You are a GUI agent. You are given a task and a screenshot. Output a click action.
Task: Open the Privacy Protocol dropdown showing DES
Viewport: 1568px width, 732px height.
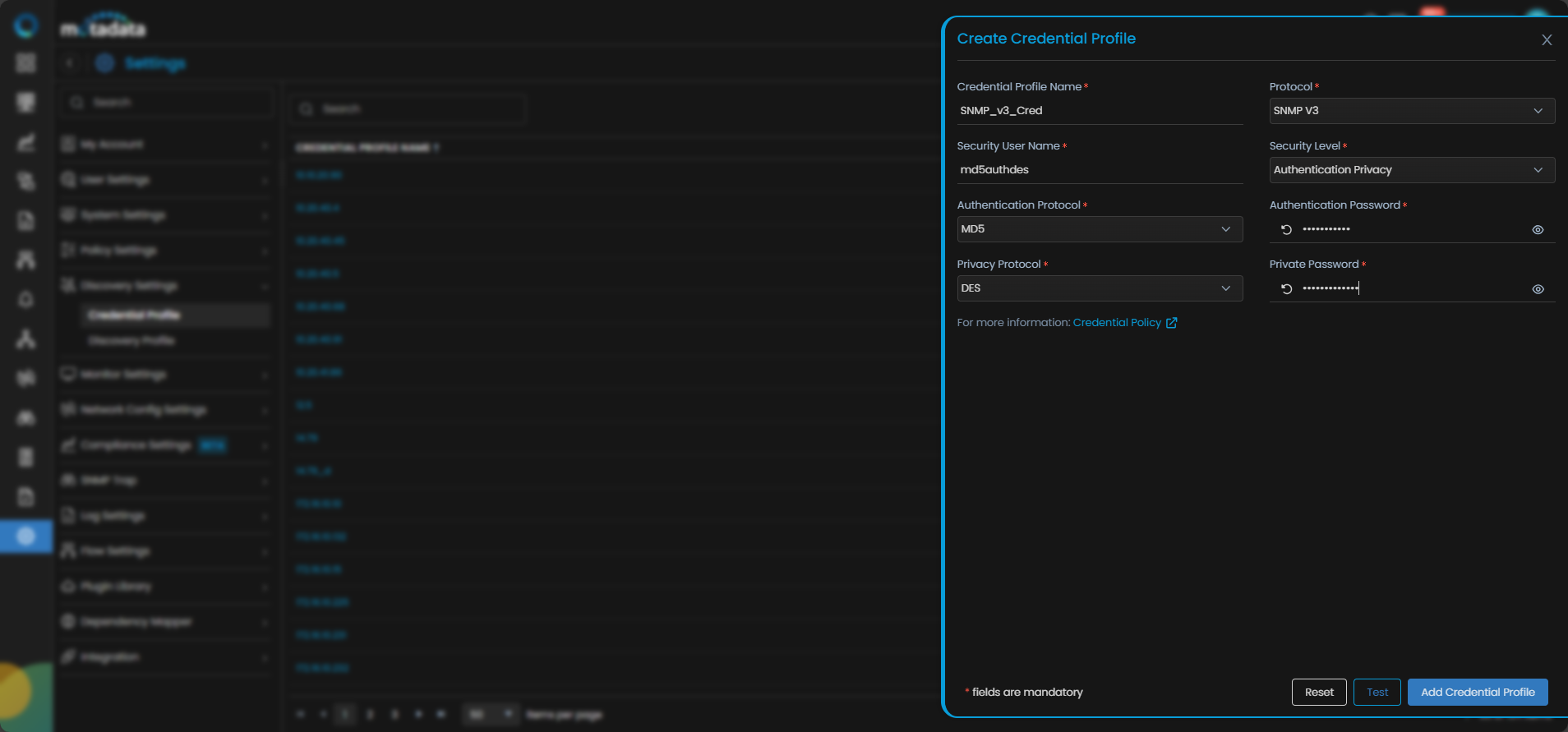(1100, 288)
